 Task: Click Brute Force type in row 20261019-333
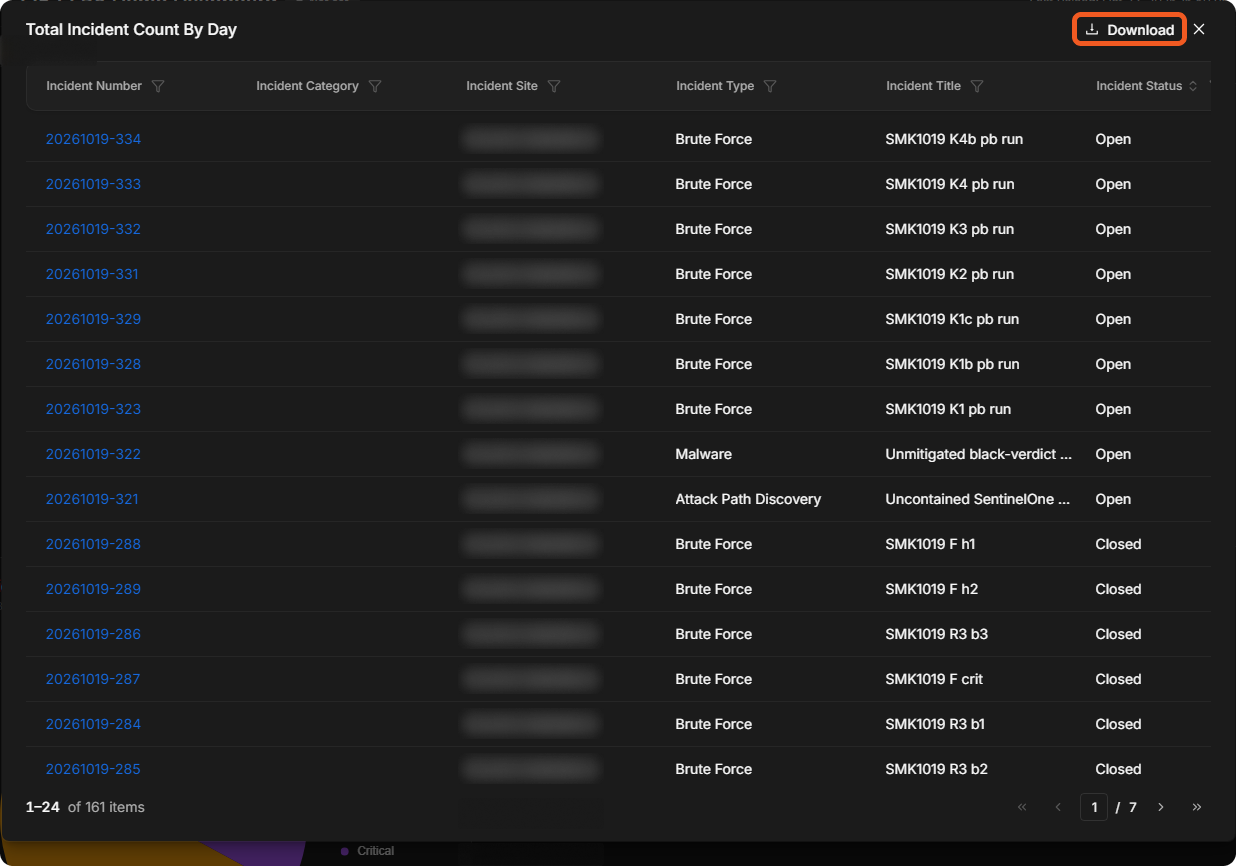714,184
